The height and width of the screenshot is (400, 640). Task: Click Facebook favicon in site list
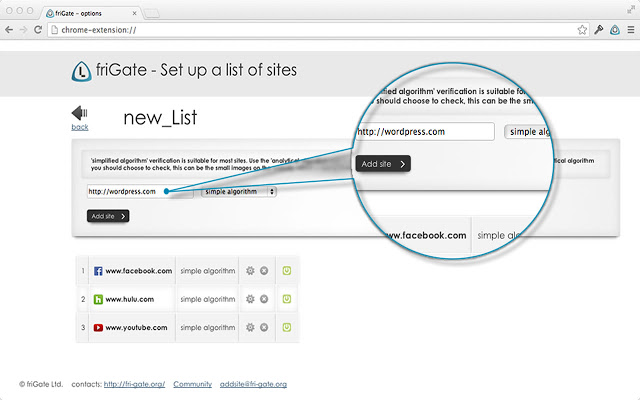pyautogui.click(x=98, y=271)
